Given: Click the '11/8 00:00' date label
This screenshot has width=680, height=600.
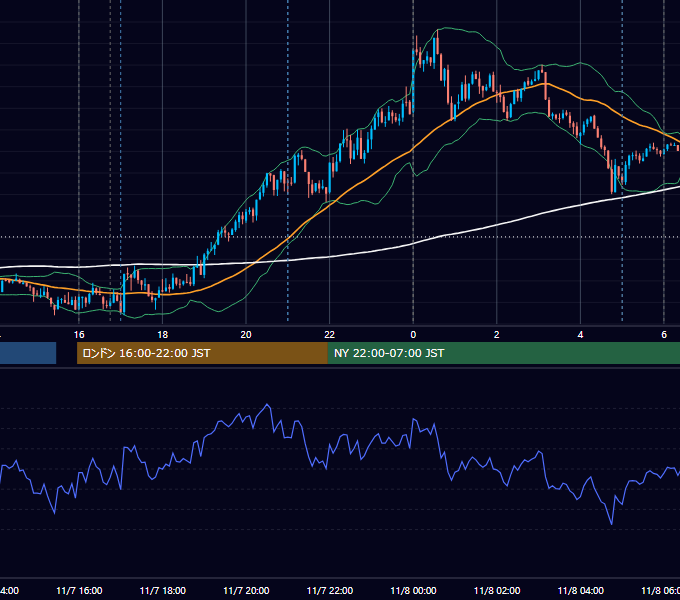Looking at the screenshot, I should tap(413, 591).
